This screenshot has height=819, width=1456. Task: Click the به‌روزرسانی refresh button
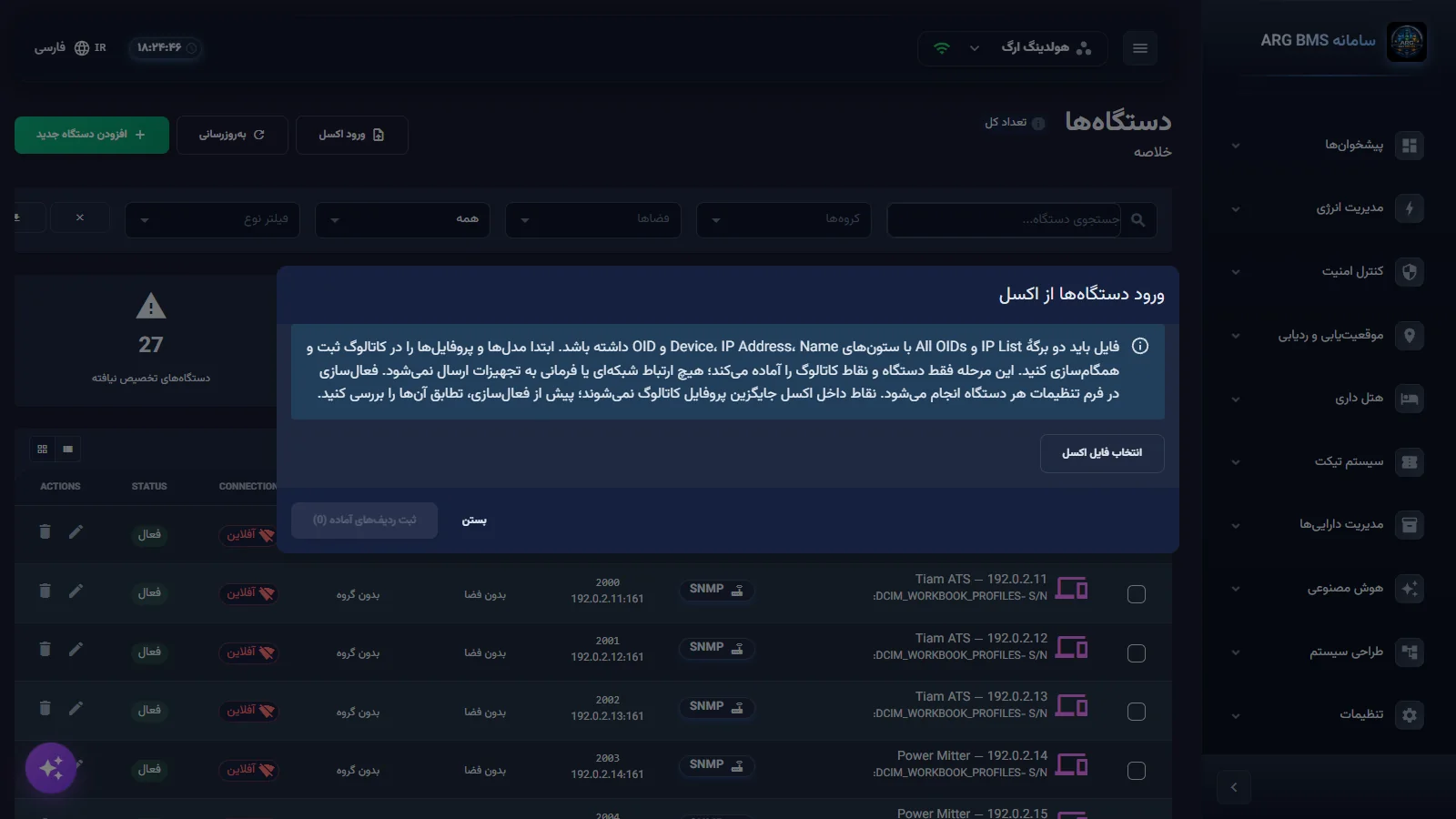coord(232,135)
